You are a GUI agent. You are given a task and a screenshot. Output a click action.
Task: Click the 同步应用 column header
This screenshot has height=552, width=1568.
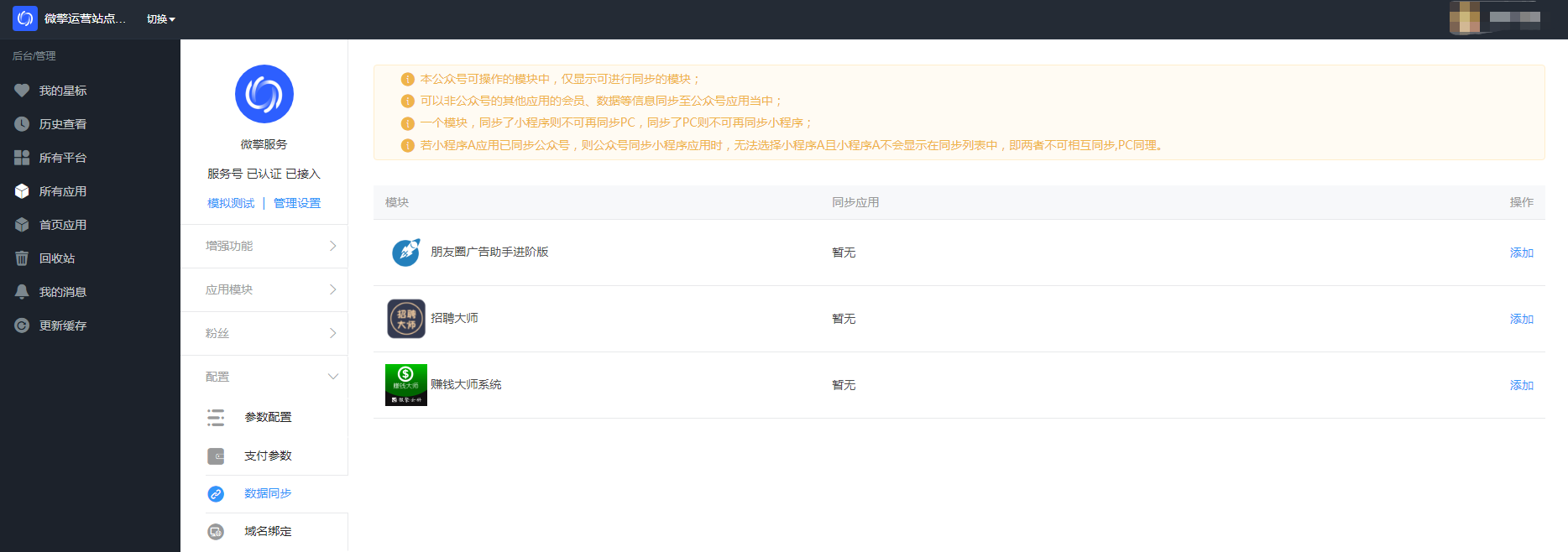click(855, 202)
